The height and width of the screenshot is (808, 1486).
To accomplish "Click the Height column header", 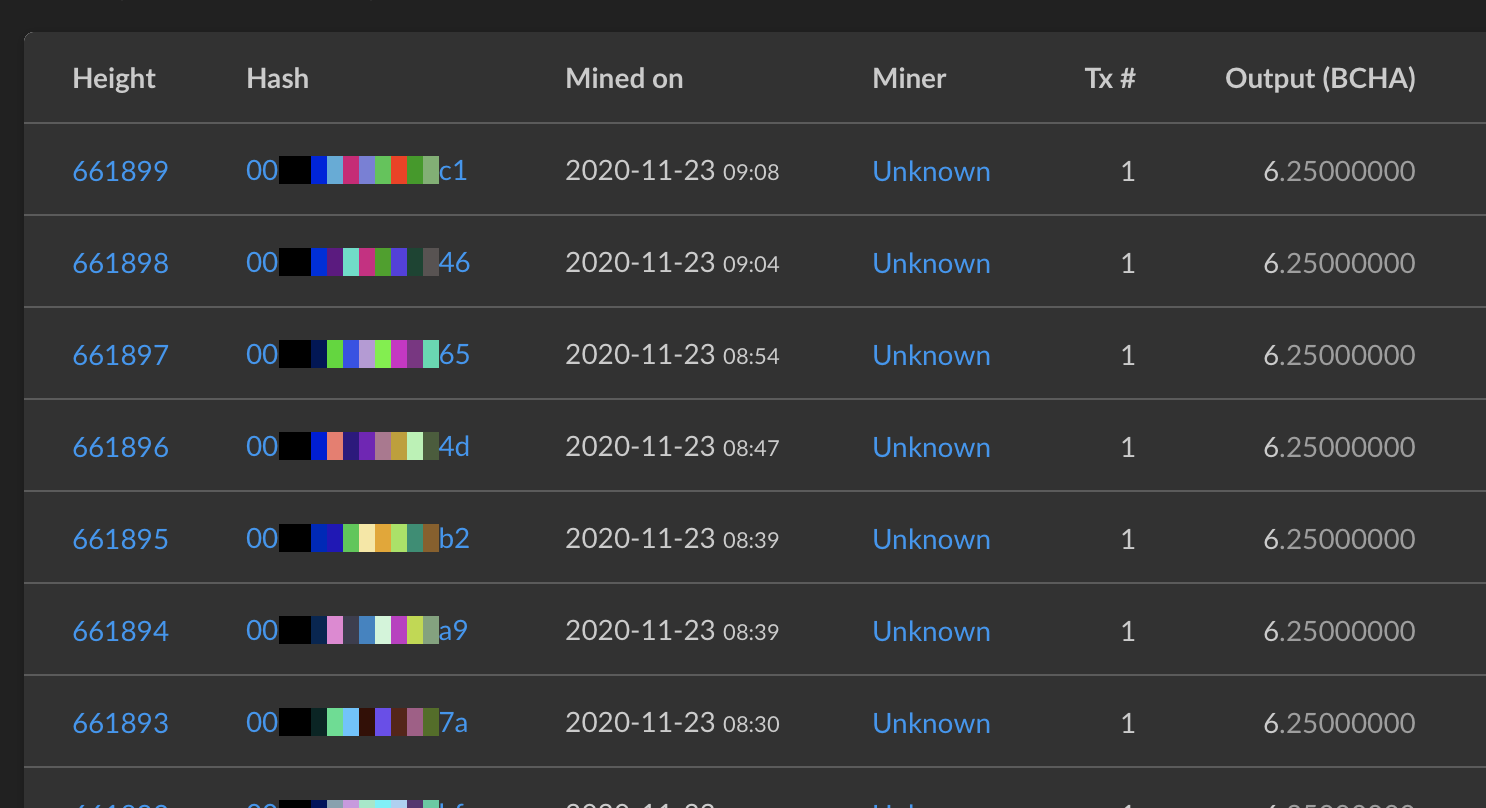I will tap(114, 79).
